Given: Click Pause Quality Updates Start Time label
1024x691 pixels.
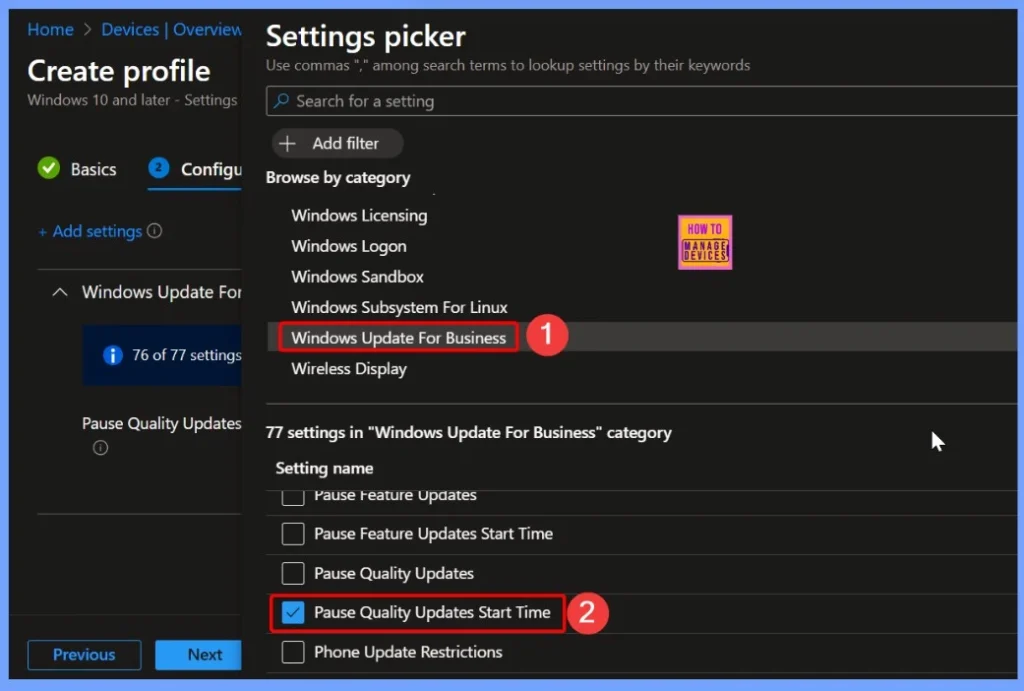Looking at the screenshot, I should point(432,613).
